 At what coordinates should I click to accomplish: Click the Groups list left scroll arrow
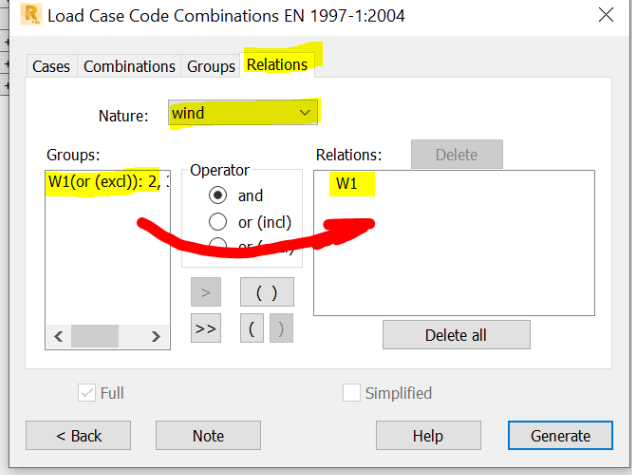(x=58, y=336)
